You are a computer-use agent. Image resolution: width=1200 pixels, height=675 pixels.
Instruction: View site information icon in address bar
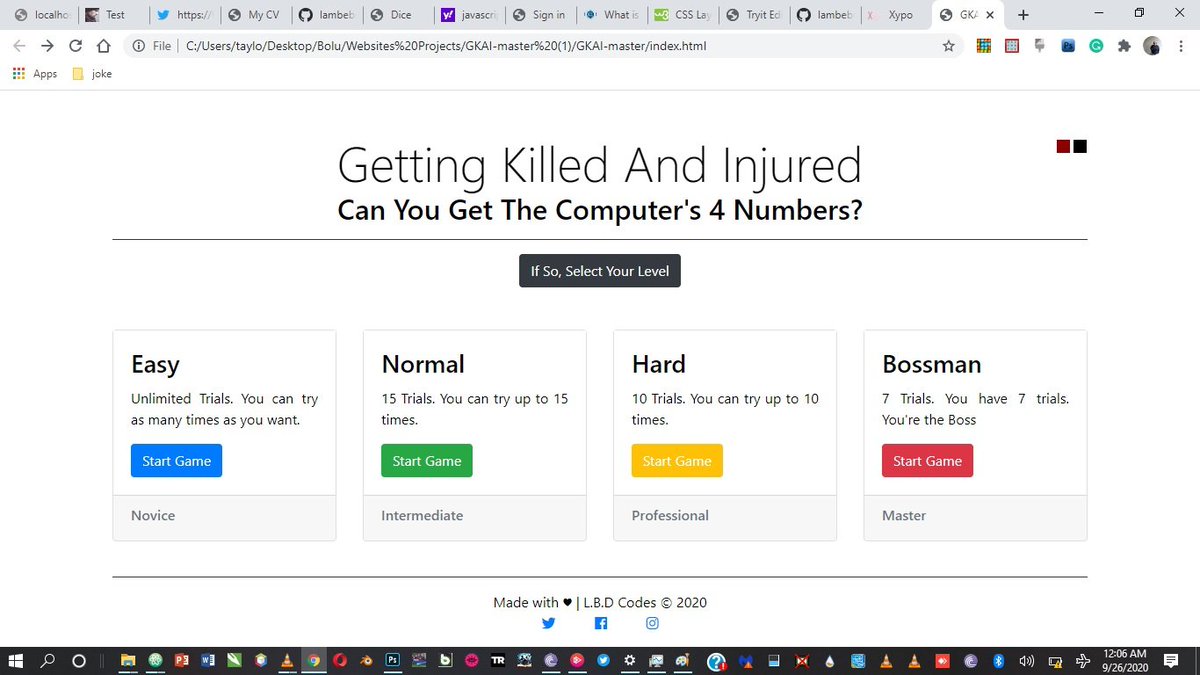139,46
